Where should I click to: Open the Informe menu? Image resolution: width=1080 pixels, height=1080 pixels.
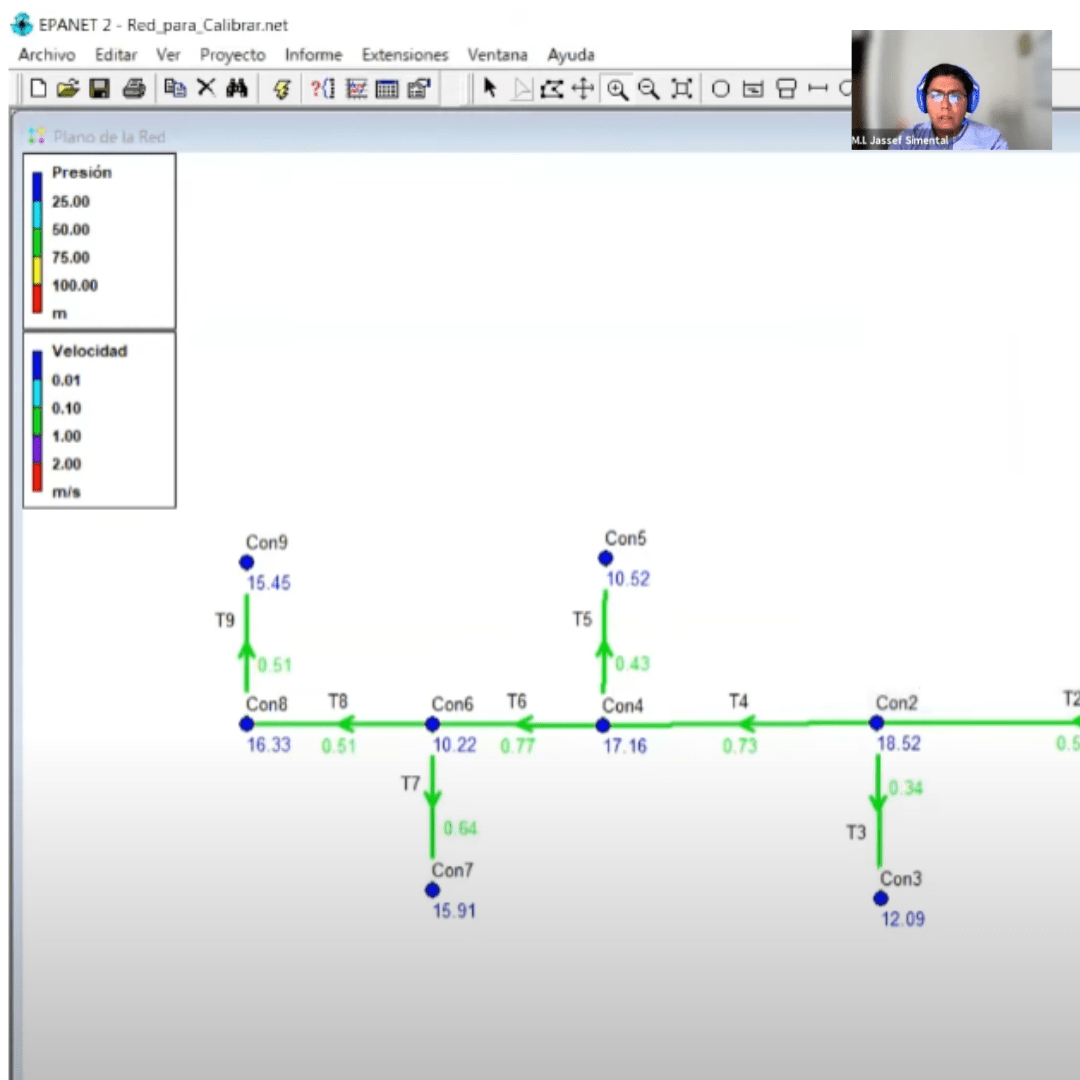point(313,55)
